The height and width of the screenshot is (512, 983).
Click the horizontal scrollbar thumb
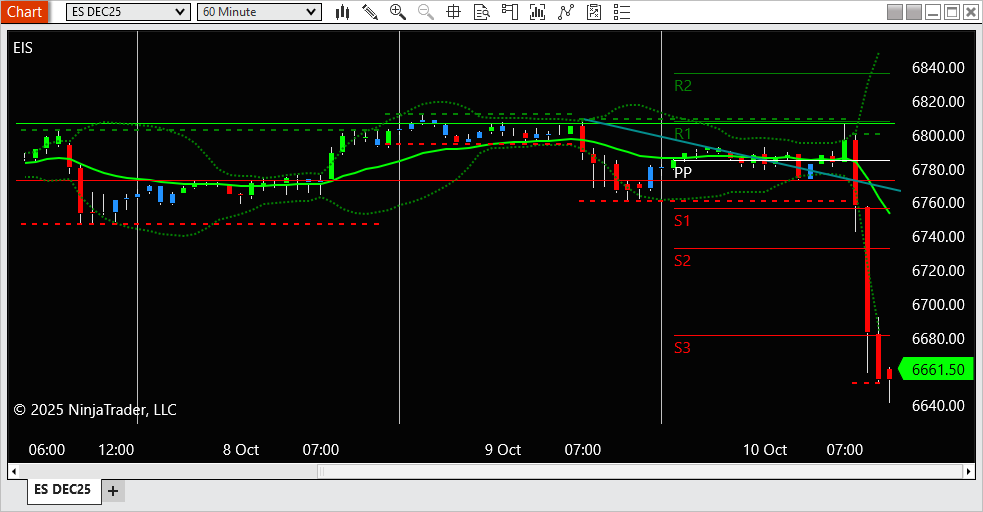(x=641, y=471)
